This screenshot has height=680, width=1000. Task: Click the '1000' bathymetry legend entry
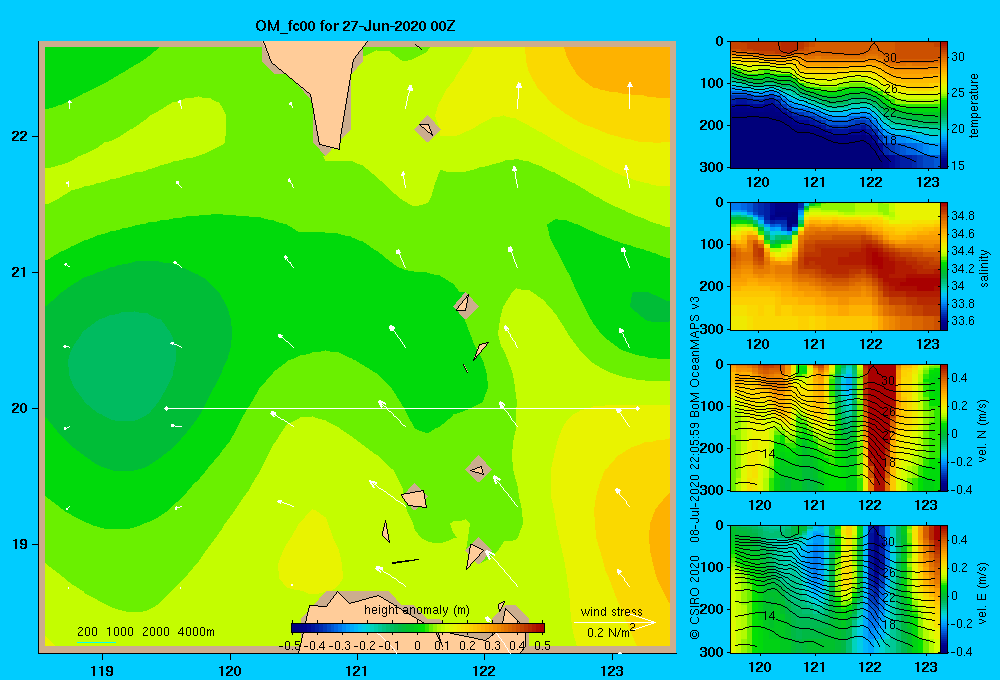[119, 632]
